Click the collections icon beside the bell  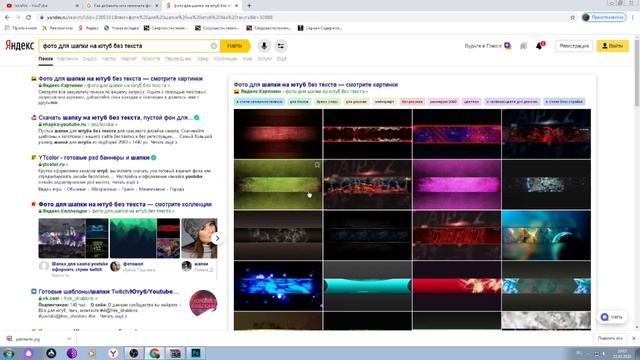523,46
